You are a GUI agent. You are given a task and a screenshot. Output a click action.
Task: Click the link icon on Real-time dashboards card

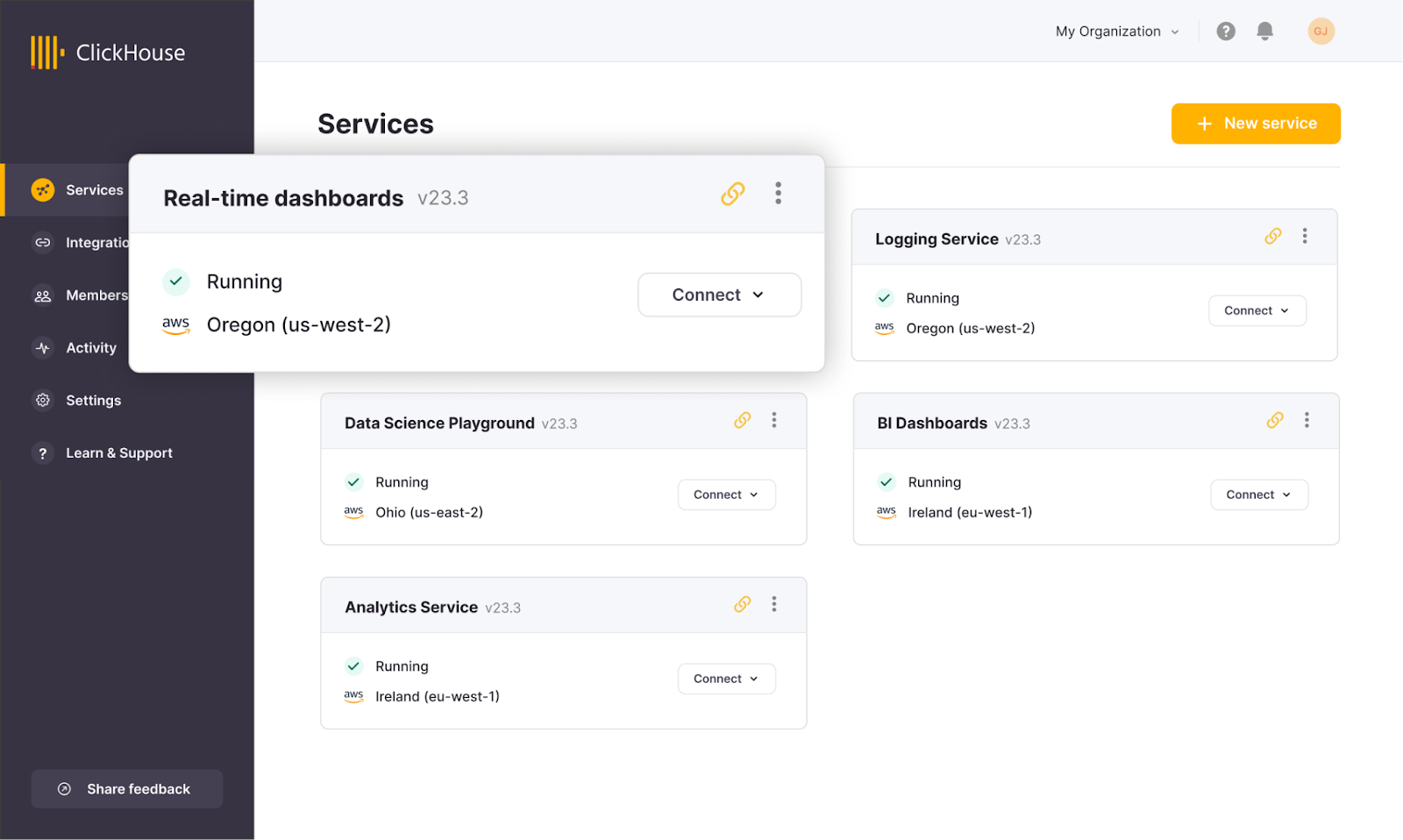coord(733,193)
